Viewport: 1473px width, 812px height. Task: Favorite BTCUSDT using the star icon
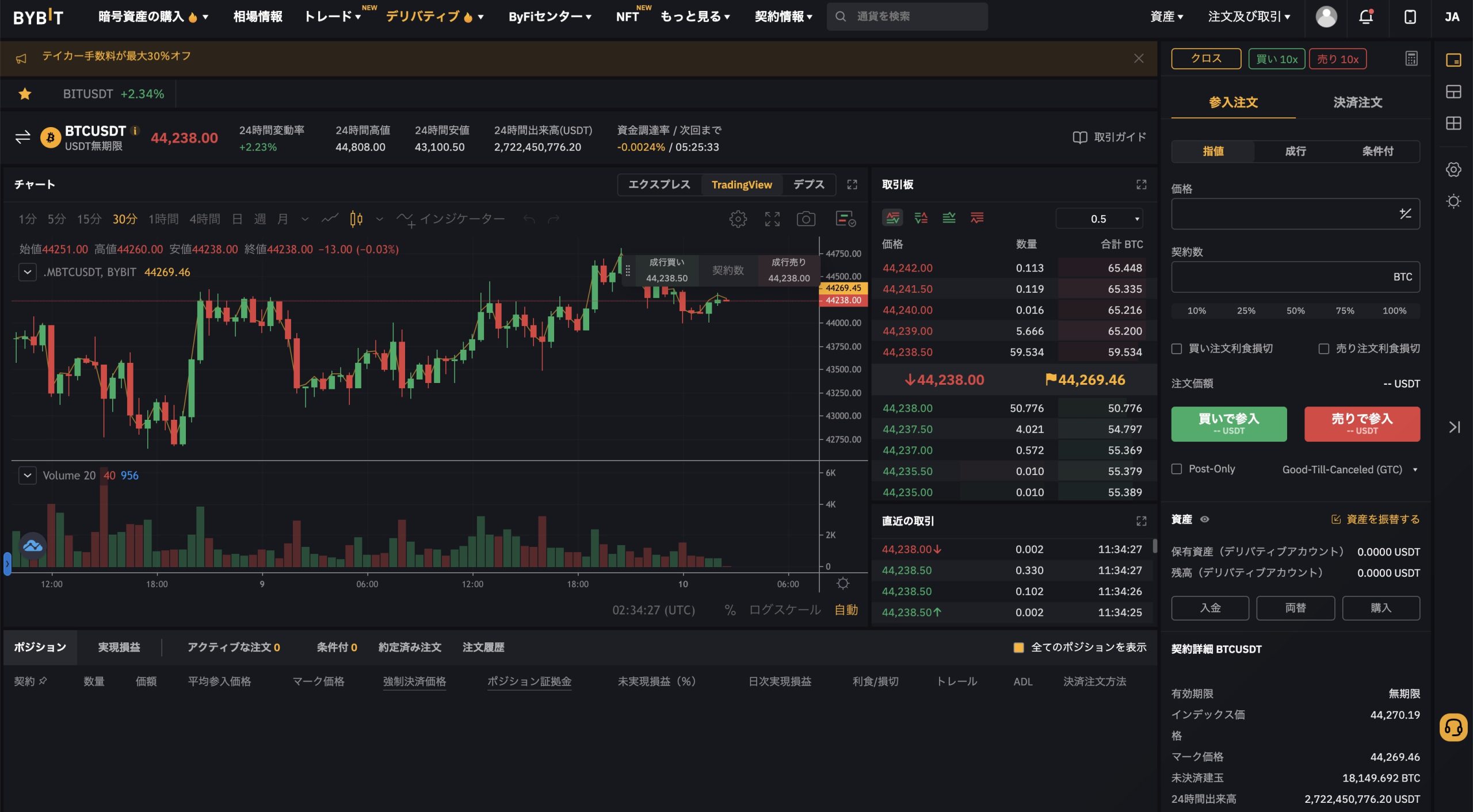click(x=25, y=94)
